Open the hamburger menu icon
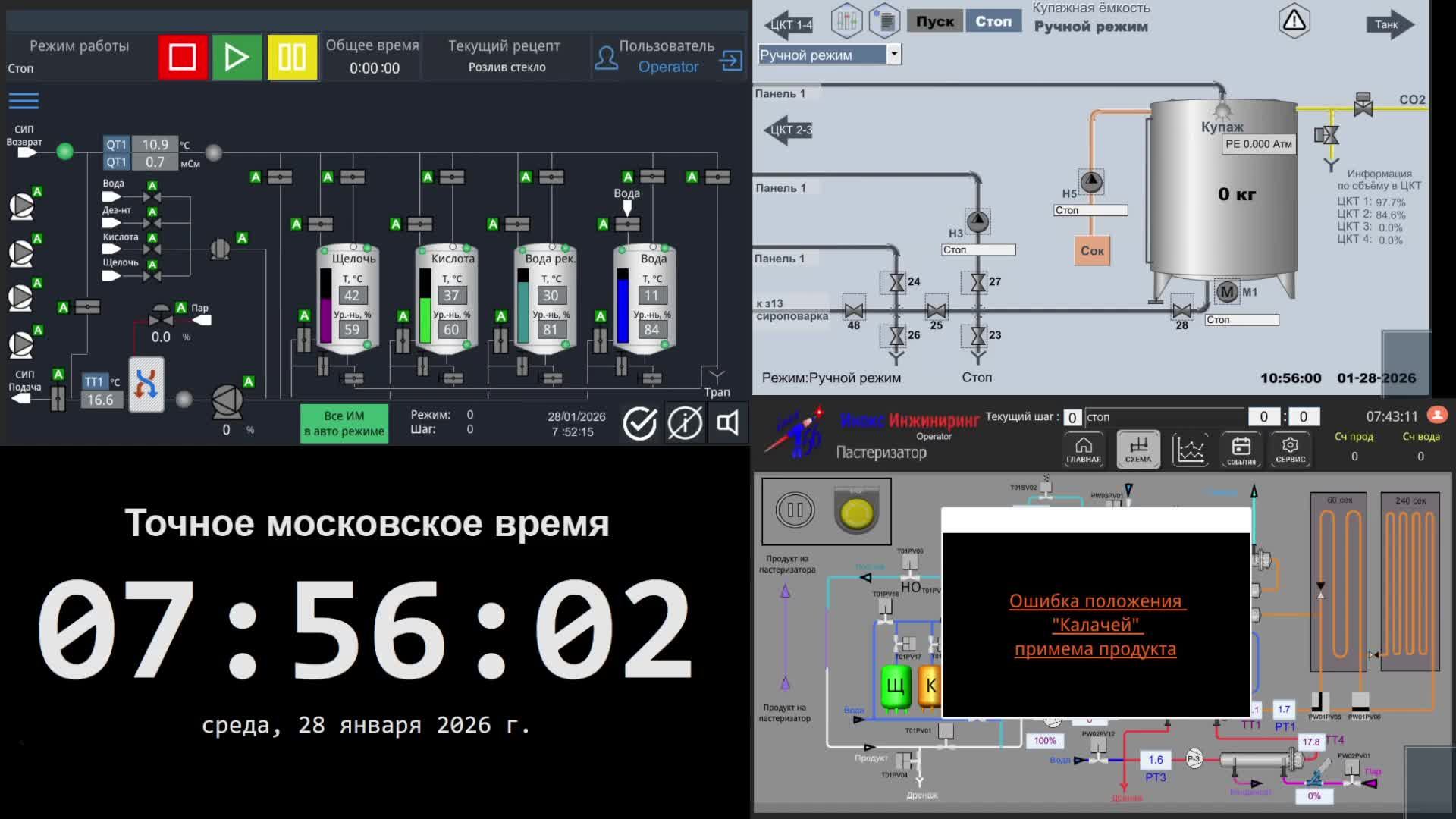Screen dimensions: 1456x819 (x=24, y=101)
